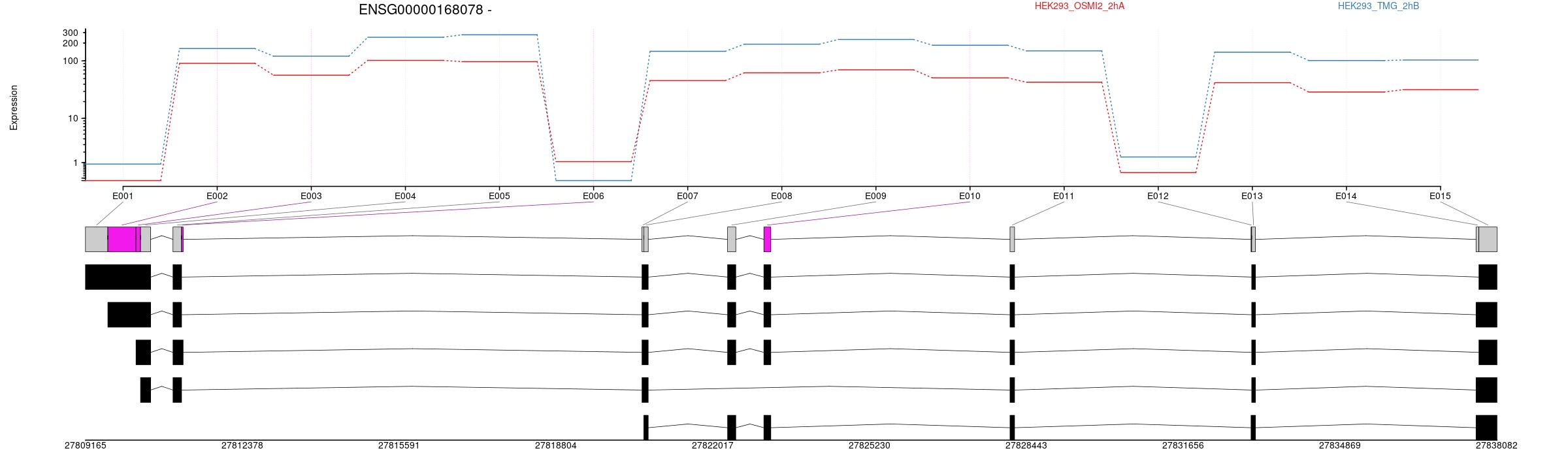Click exon label E007
Image resolution: width=1568 pixels, height=457 pixels.
(x=687, y=196)
